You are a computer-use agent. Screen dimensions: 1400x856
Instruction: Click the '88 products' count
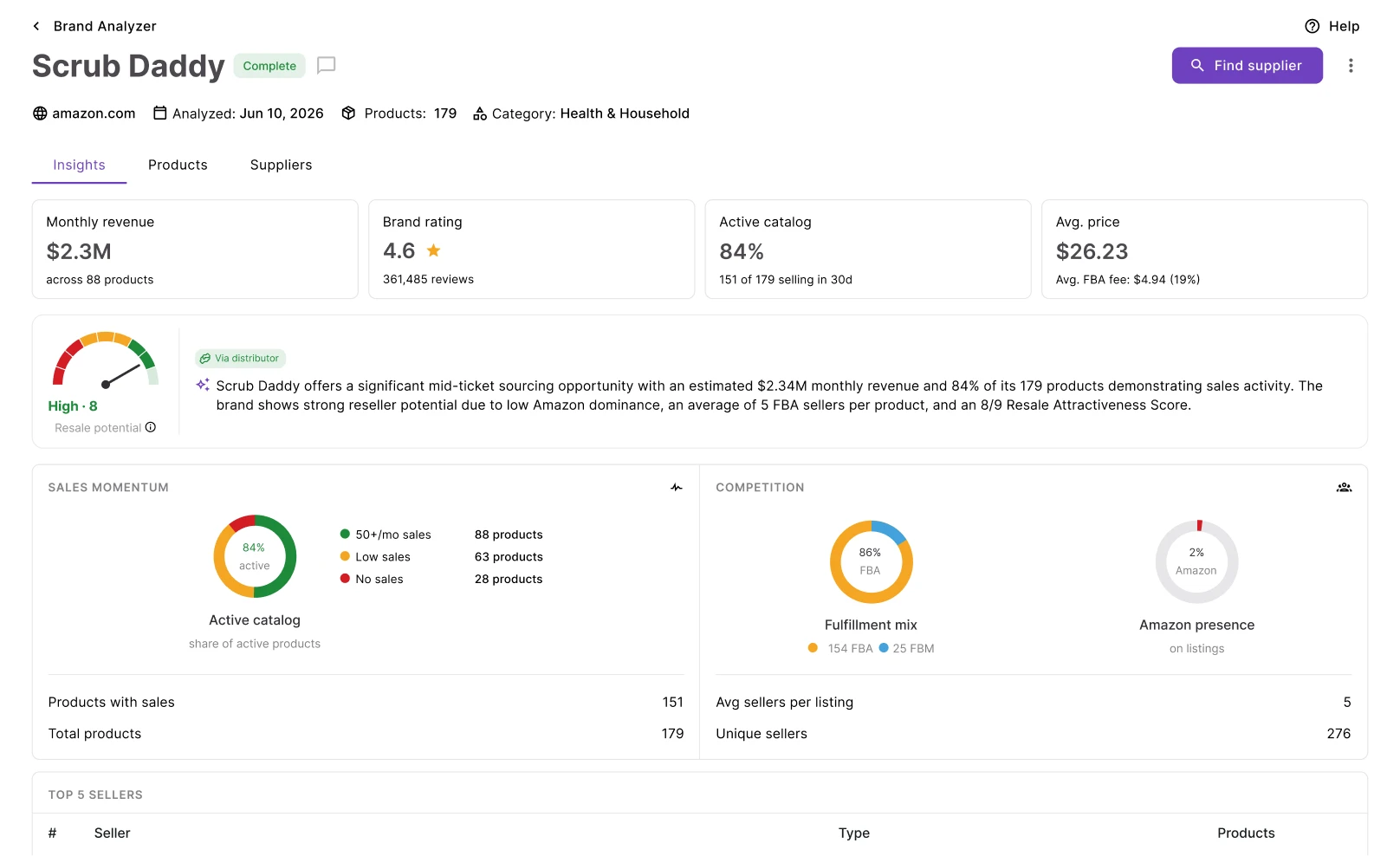tap(509, 535)
